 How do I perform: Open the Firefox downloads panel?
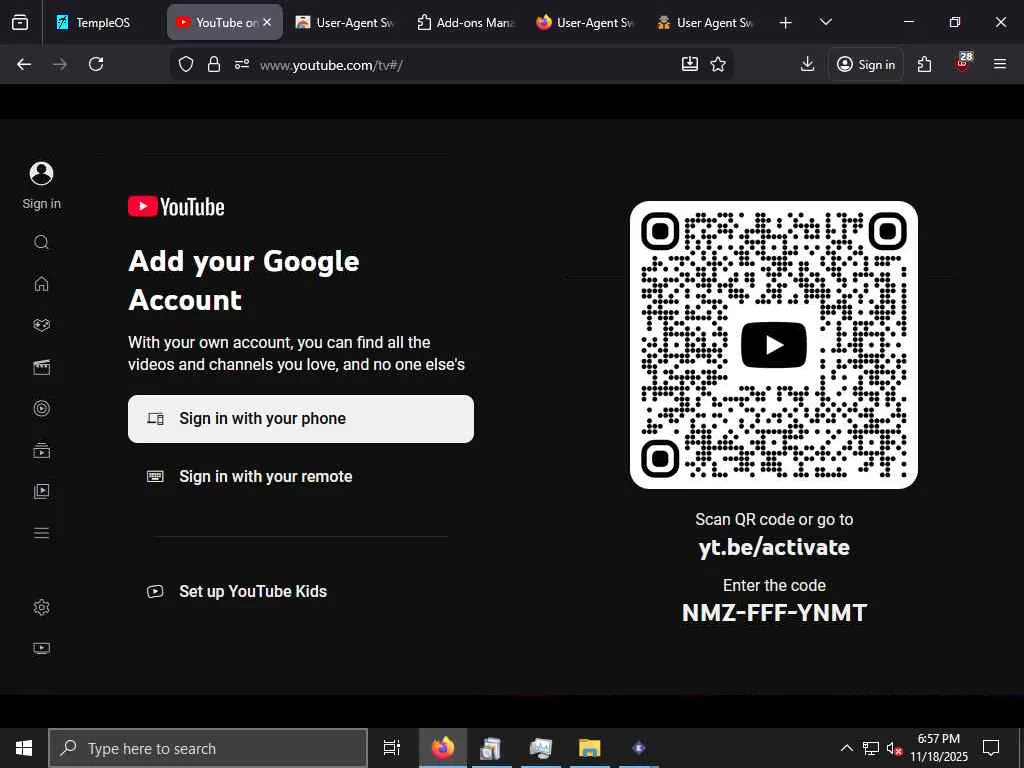point(807,64)
